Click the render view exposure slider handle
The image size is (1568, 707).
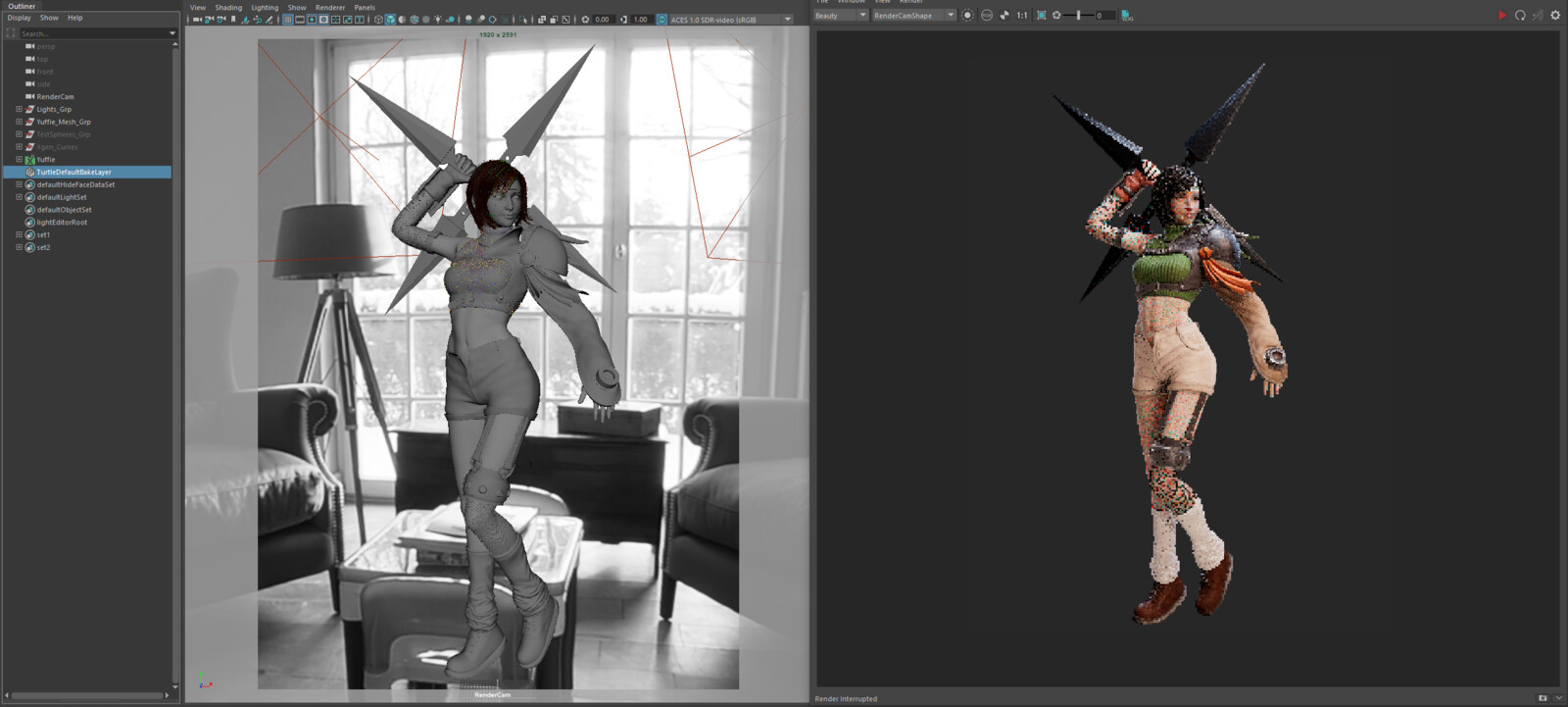[x=1078, y=16]
